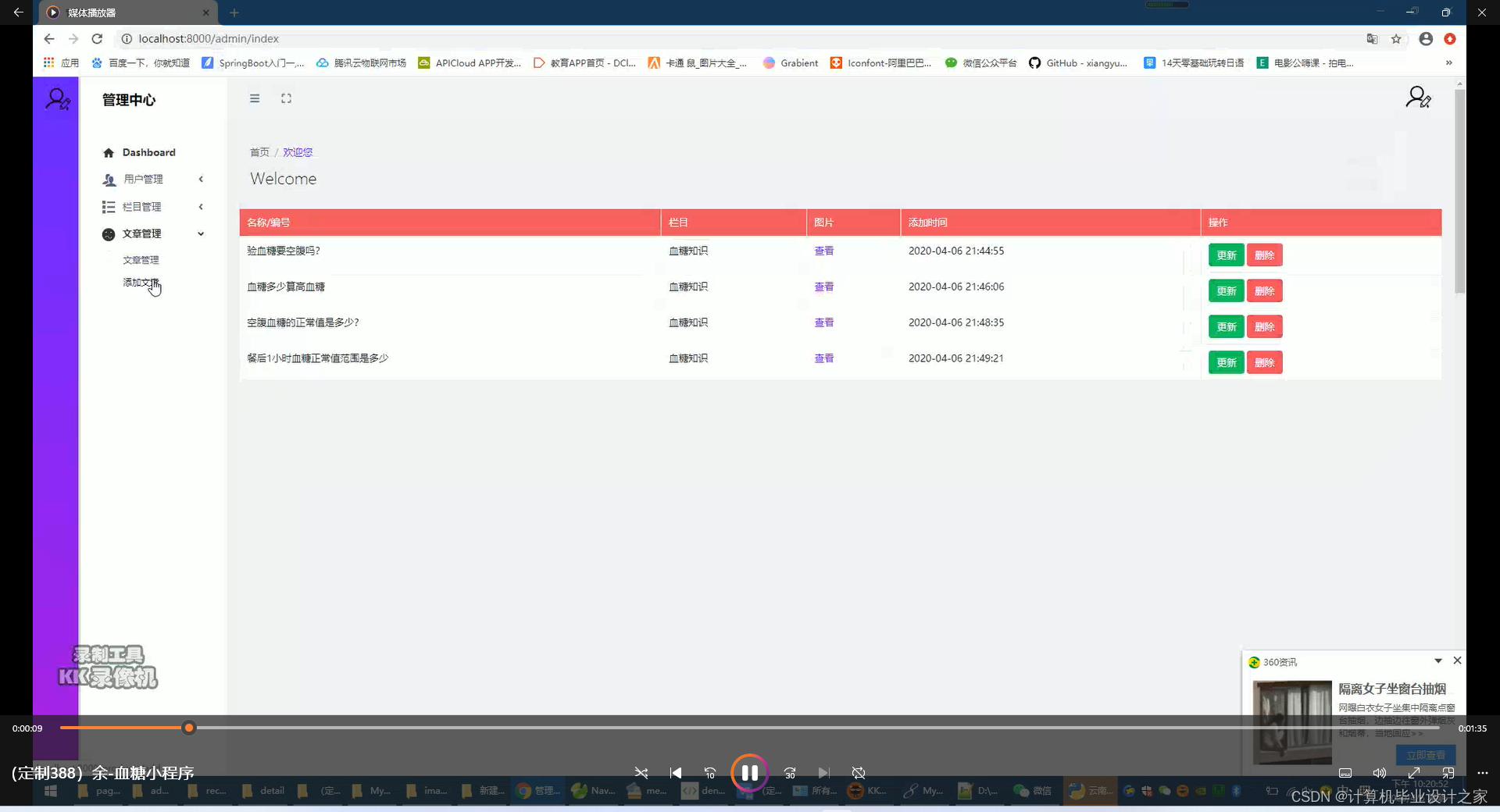This screenshot has height=812, width=1500.
Task: Go to the next track
Action: coord(824,773)
